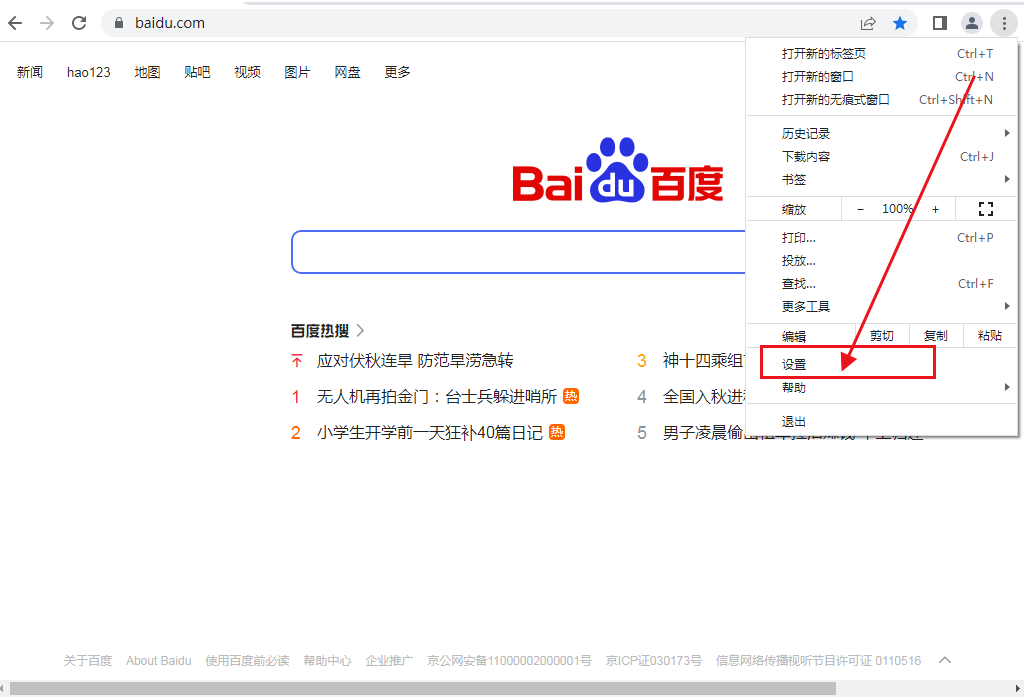Click footer link 京ICP证030173号

click(x=654, y=660)
